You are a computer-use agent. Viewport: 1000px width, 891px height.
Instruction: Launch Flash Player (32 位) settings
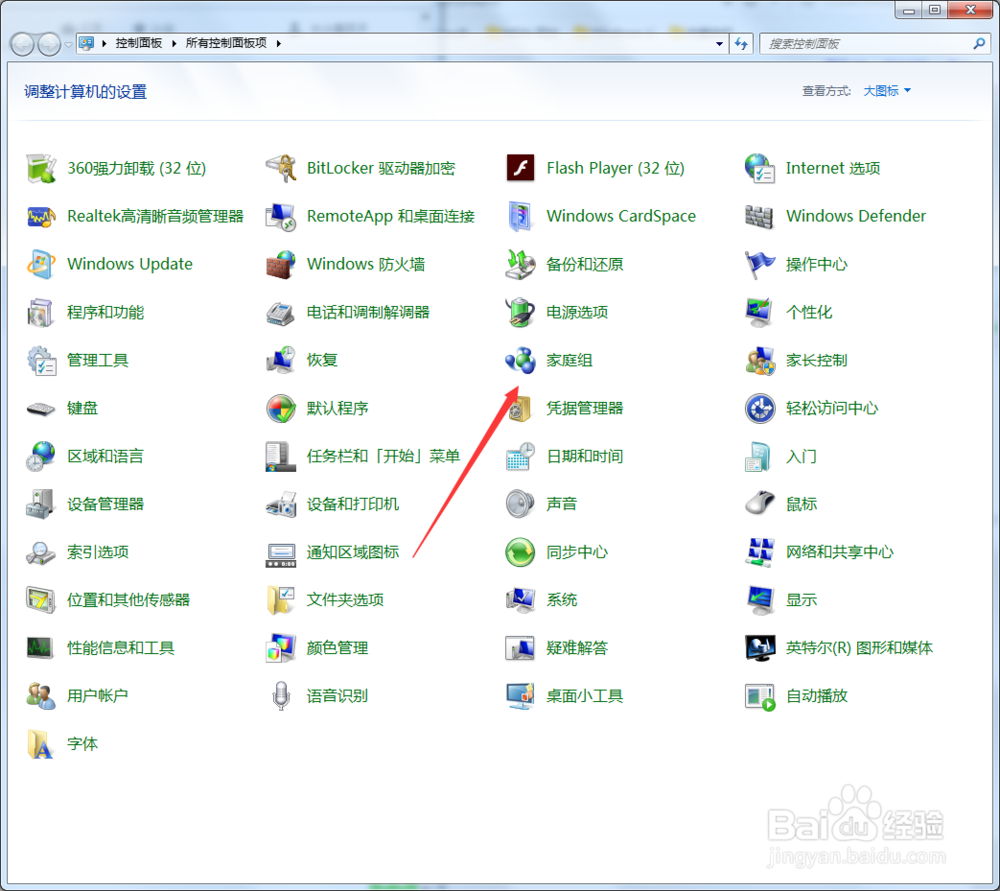[x=614, y=168]
